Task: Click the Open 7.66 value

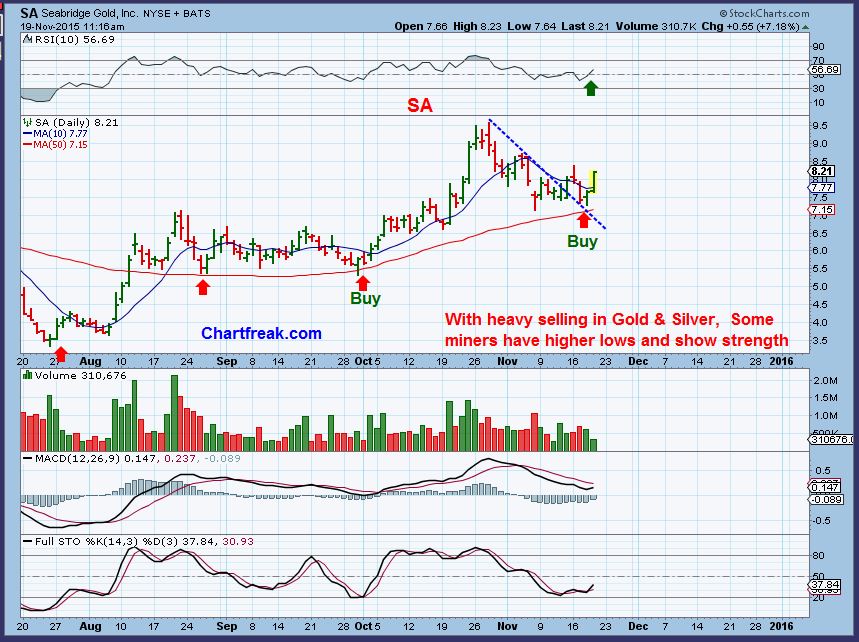Action: coord(421,26)
